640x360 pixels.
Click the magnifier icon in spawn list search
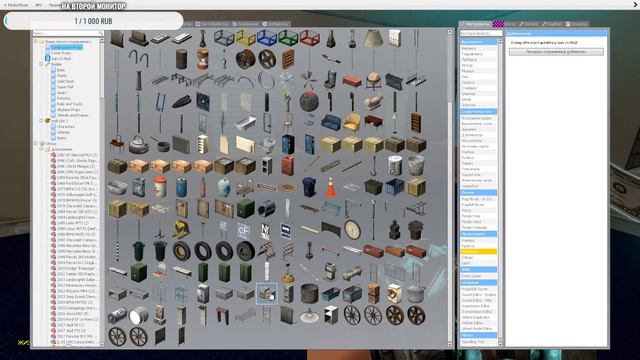click(100, 33)
